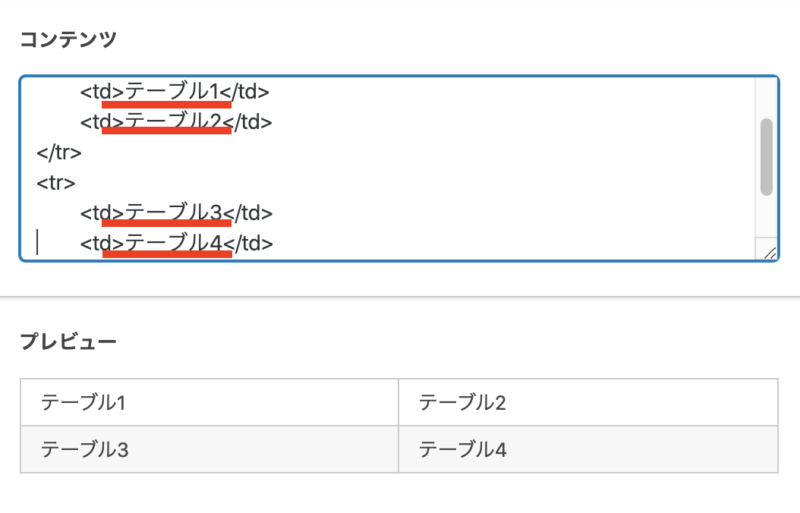This screenshot has width=800, height=513.
Task: Click the プレビュー heading label
Action: pos(68,341)
